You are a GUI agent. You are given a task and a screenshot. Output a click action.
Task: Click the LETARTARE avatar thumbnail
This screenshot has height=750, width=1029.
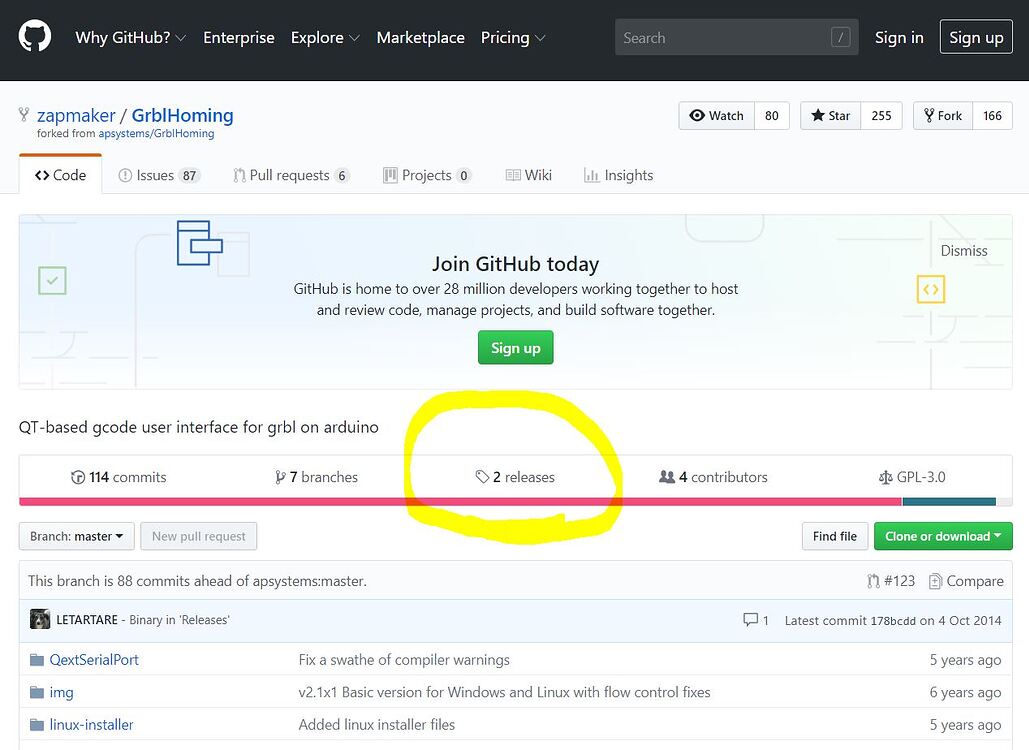coord(40,620)
